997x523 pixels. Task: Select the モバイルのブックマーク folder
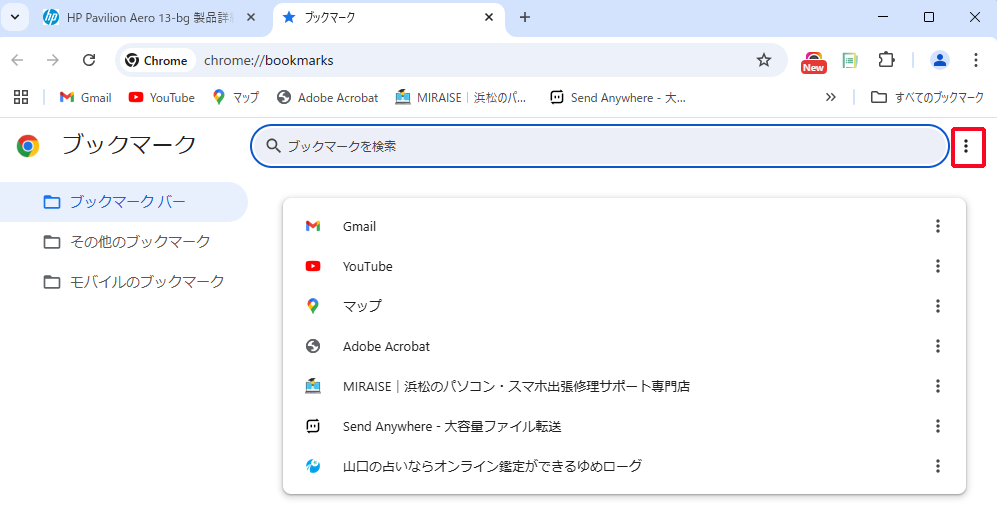(x=123, y=282)
